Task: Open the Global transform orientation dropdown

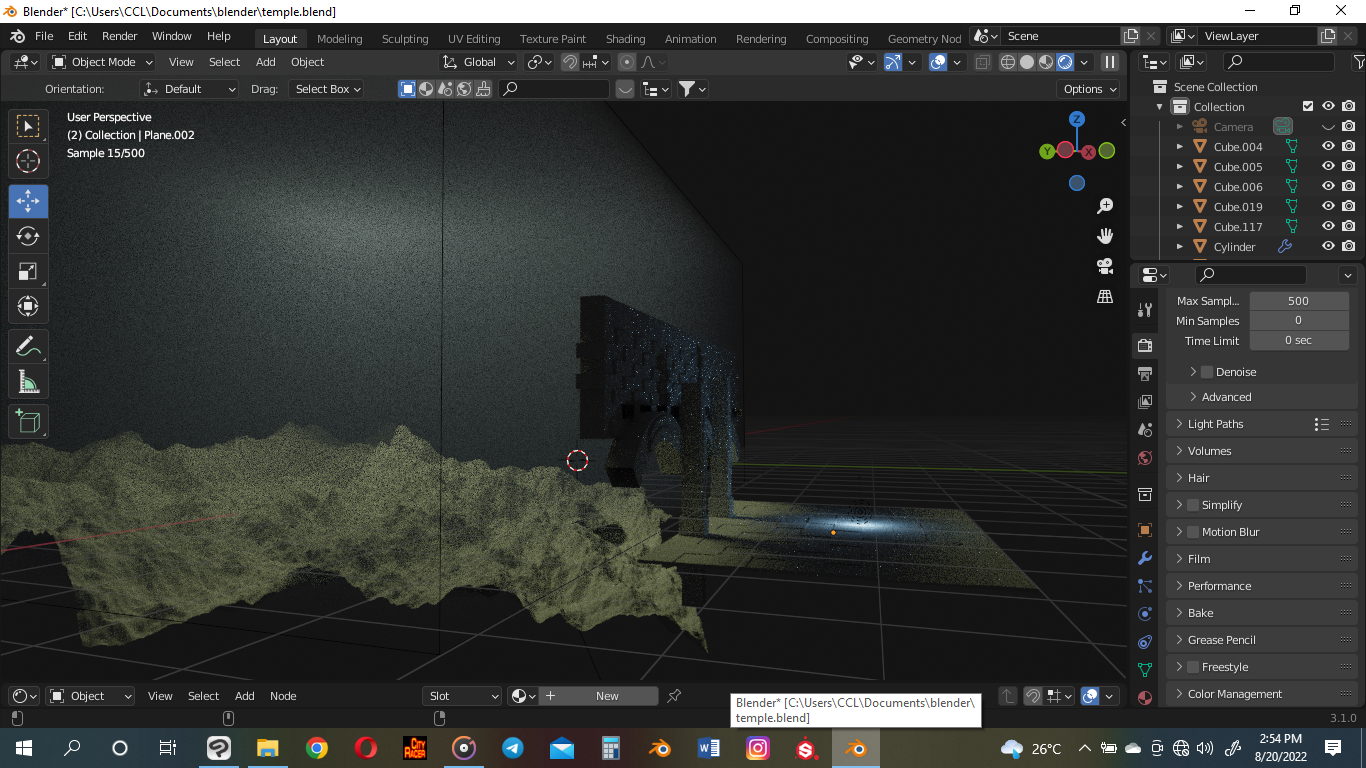Action: [x=479, y=62]
